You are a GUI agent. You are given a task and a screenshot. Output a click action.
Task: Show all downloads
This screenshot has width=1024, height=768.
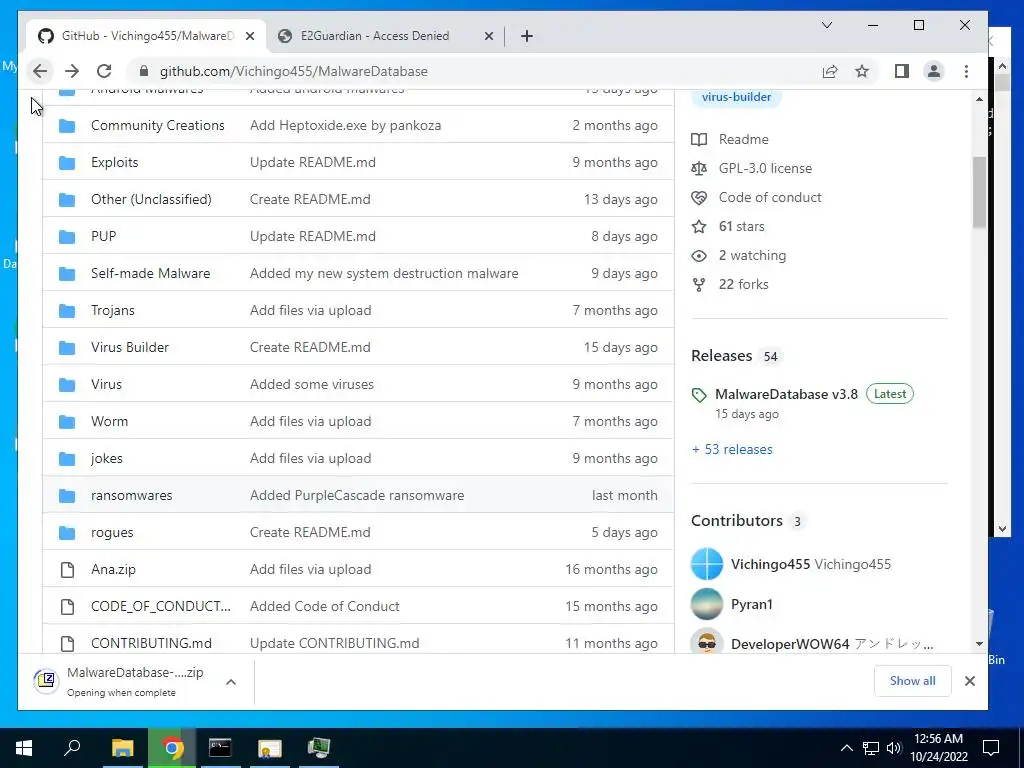coord(912,681)
